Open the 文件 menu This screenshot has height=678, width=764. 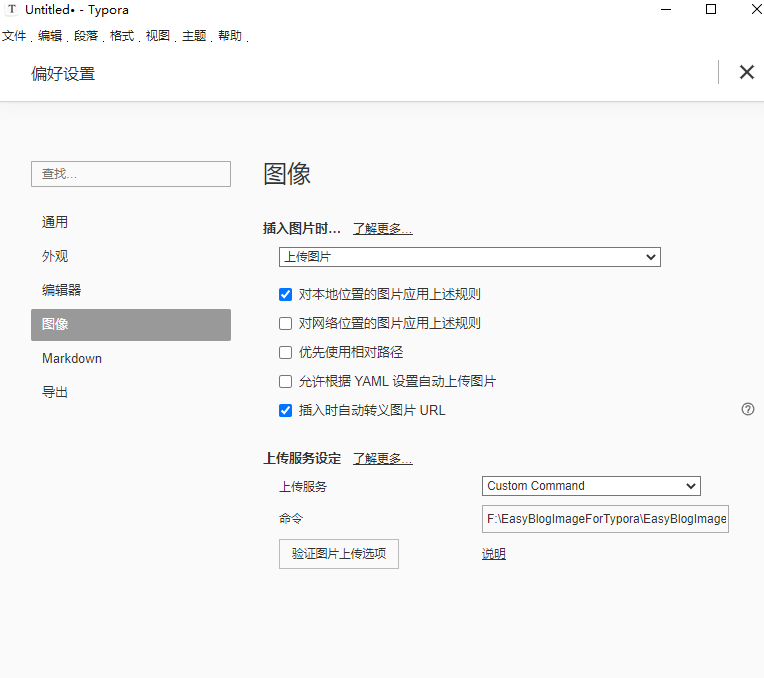tap(14, 36)
